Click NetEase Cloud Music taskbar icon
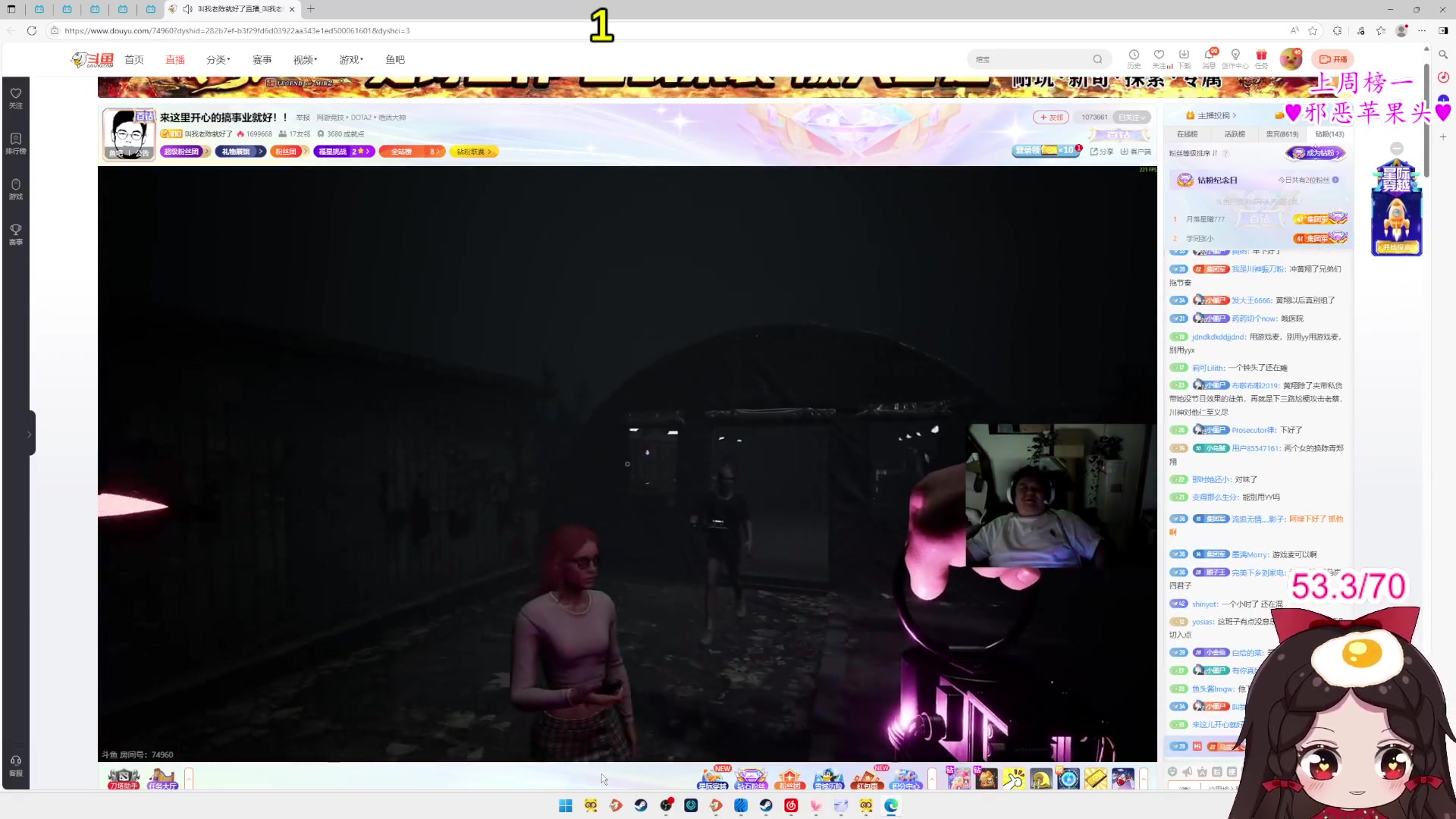Image resolution: width=1456 pixels, height=819 pixels. click(791, 805)
